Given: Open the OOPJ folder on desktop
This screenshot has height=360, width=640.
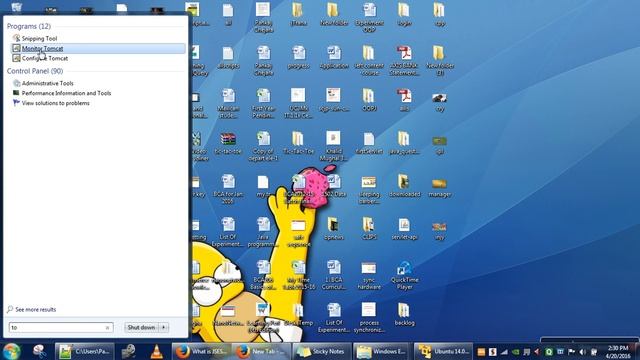Looking at the screenshot, I should click(x=369, y=100).
